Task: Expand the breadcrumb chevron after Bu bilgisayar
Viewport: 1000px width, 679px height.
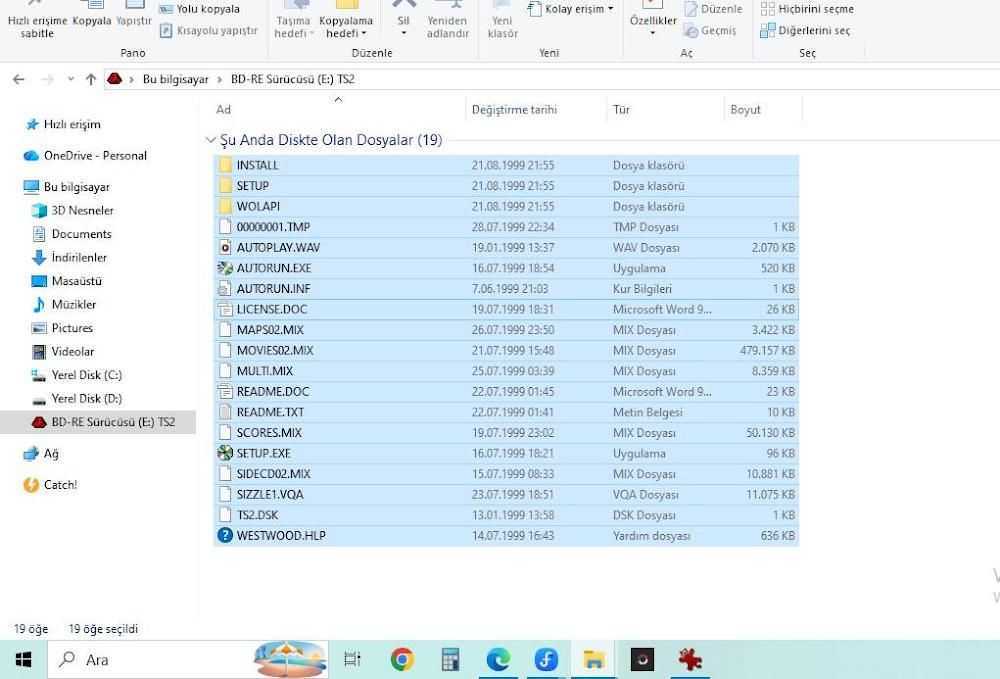Action: (219, 79)
